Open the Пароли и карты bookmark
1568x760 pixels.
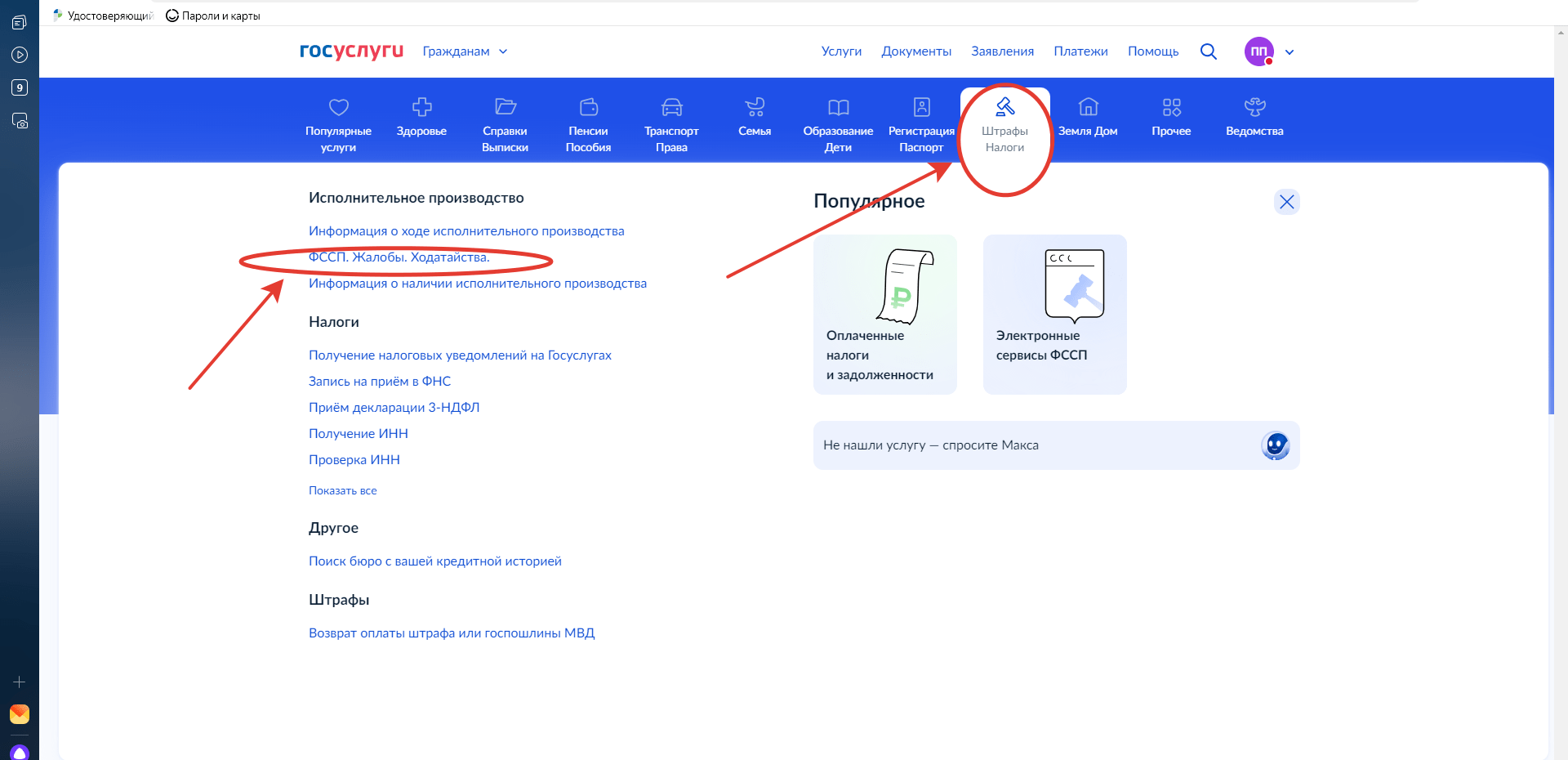coord(213,16)
